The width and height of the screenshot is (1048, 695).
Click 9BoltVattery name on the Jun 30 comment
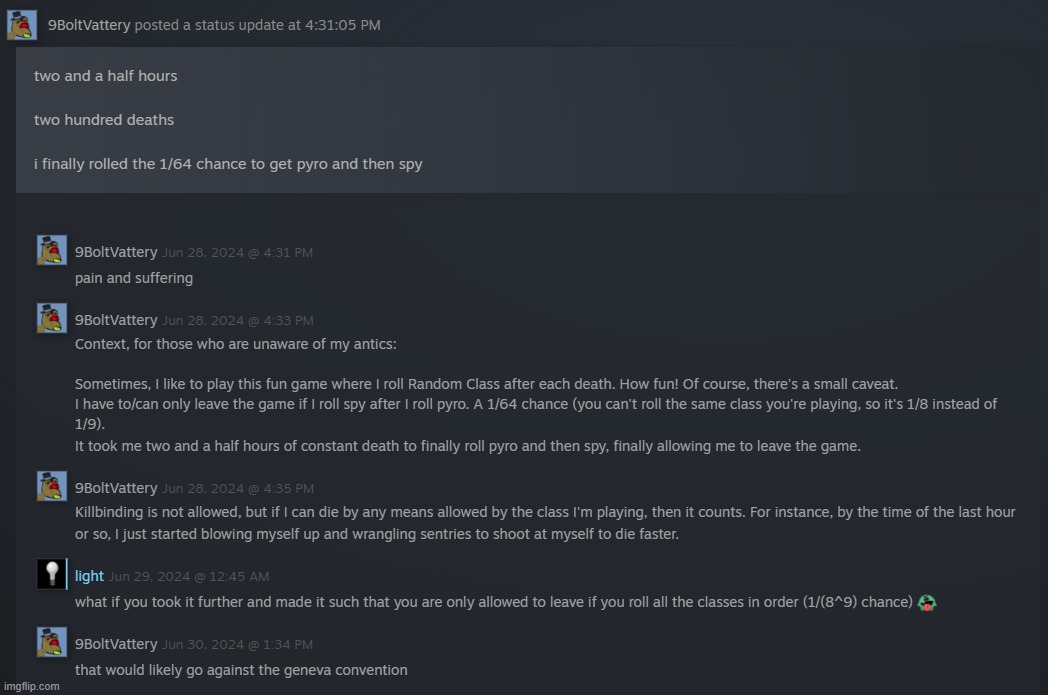pos(116,645)
